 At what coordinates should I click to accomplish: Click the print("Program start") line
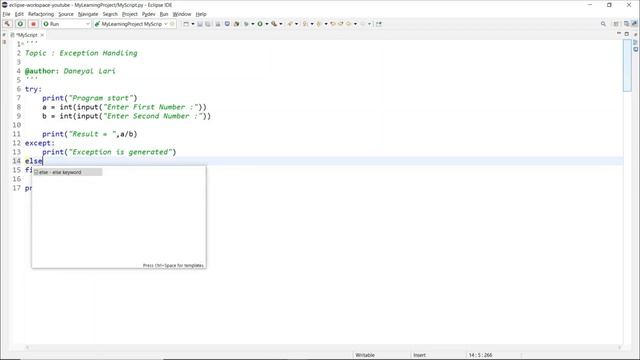pyautogui.click(x=90, y=98)
